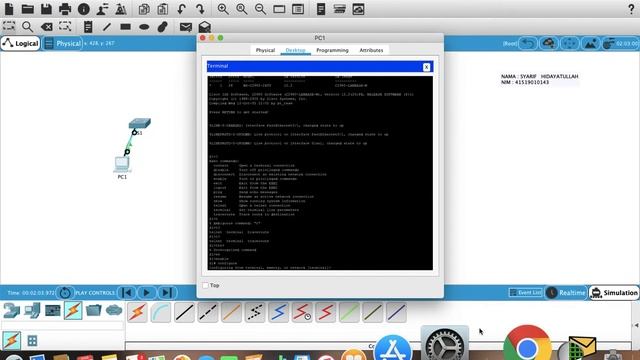Open Chrome from the Dock
Screen dimensions: 640x360
coord(527,344)
